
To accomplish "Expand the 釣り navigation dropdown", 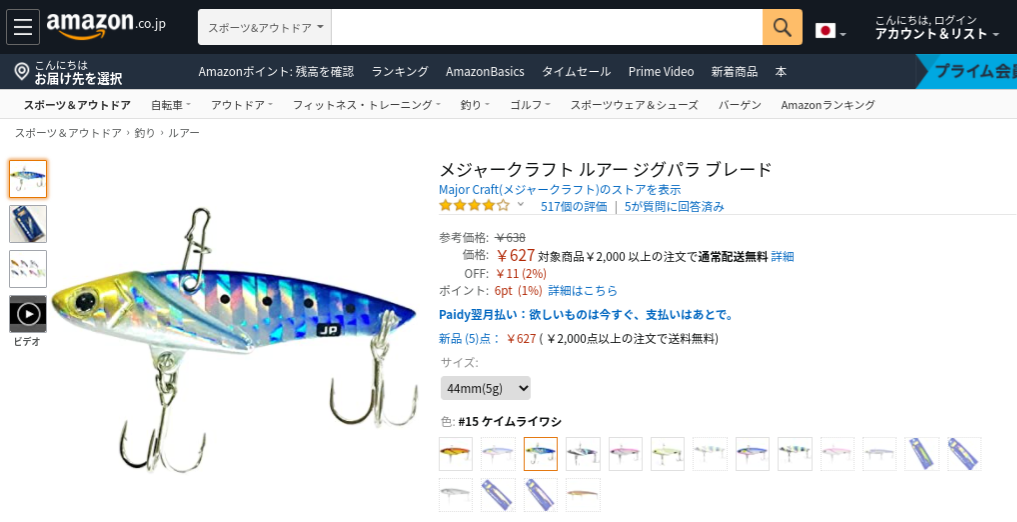I will (475, 105).
